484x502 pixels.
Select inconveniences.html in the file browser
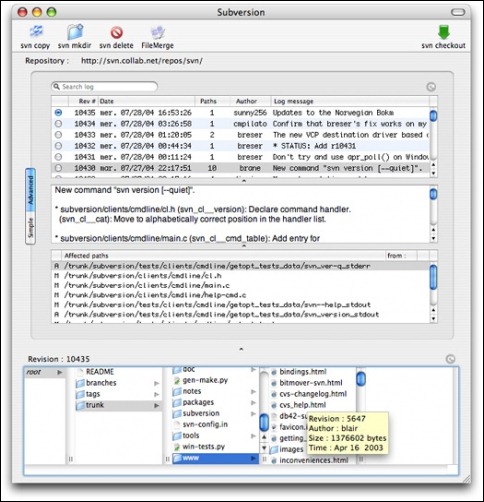[313, 460]
